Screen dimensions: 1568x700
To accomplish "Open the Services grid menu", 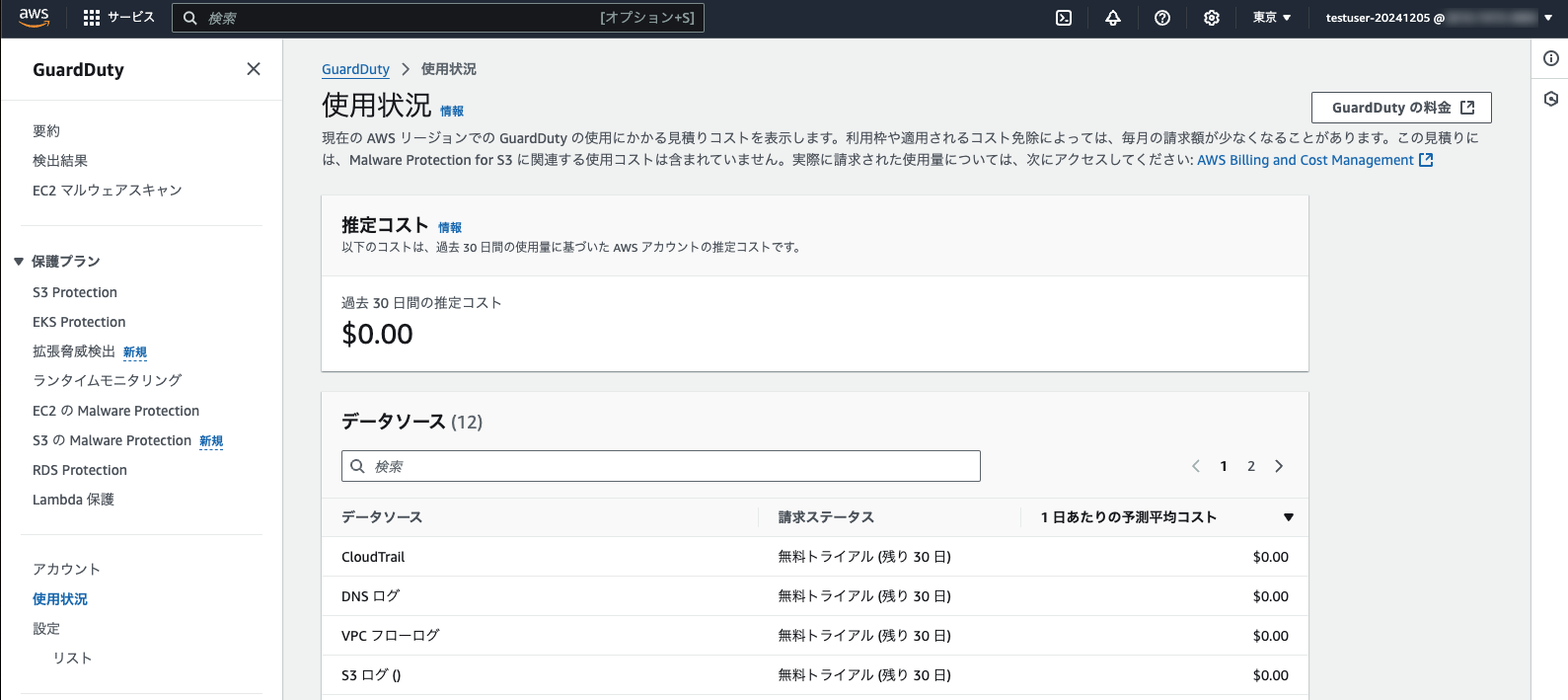I will pos(92,18).
